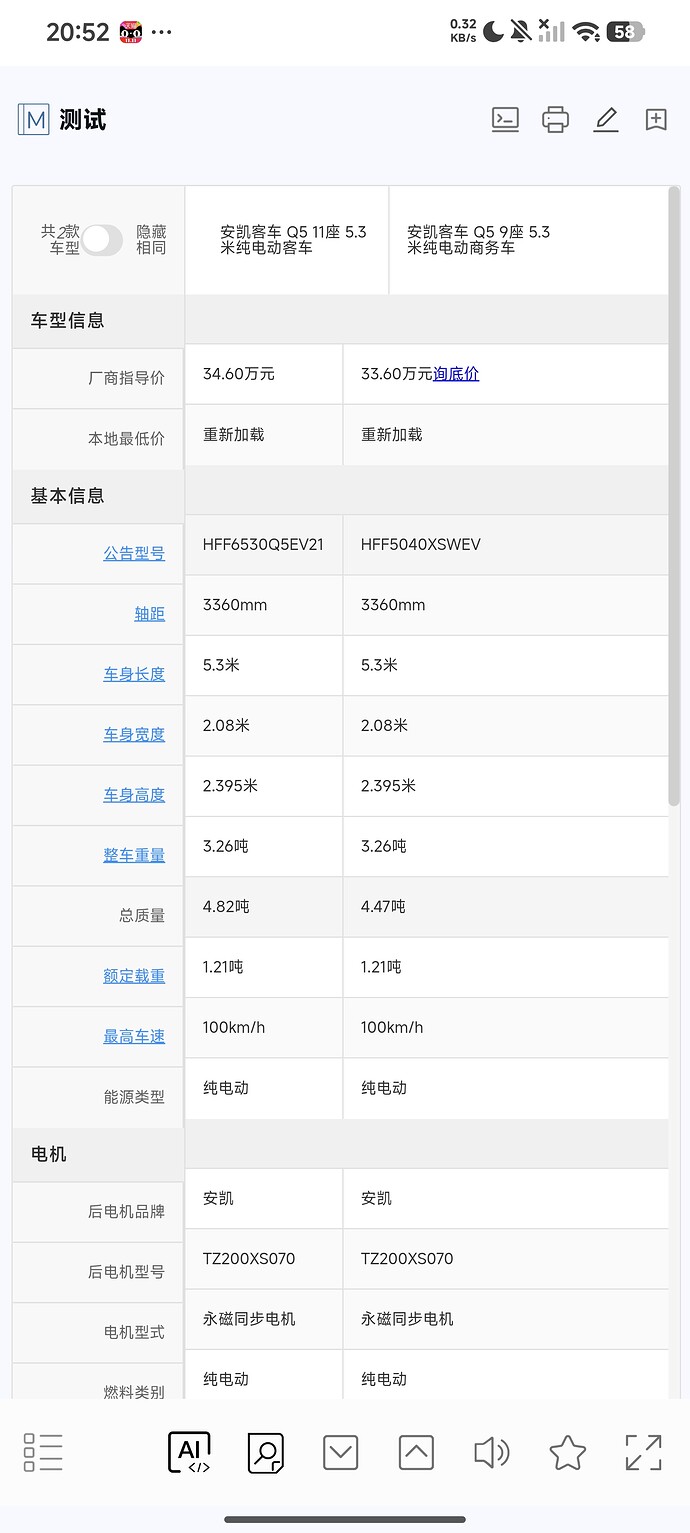Enter fullscreen mode
Viewport: 690px width, 1533px height.
(x=643, y=1451)
